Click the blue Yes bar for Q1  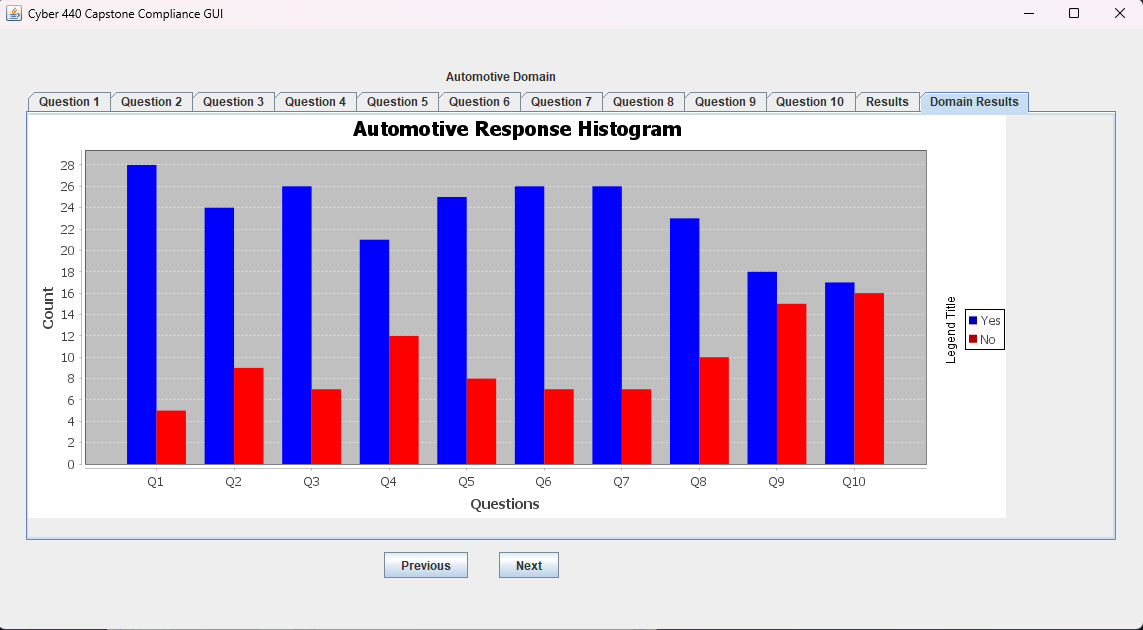141,314
